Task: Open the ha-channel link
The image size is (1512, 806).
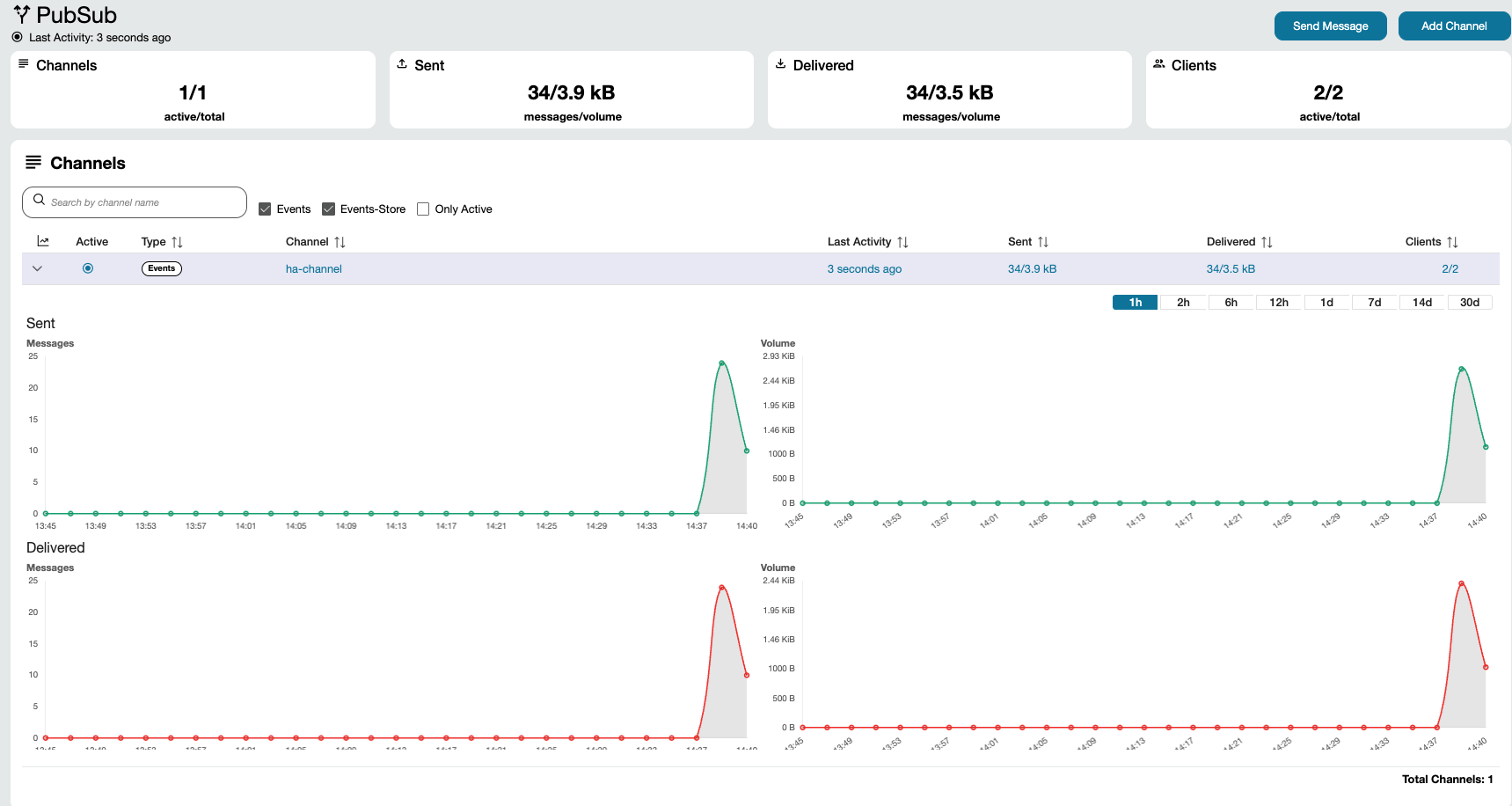Action: (314, 269)
